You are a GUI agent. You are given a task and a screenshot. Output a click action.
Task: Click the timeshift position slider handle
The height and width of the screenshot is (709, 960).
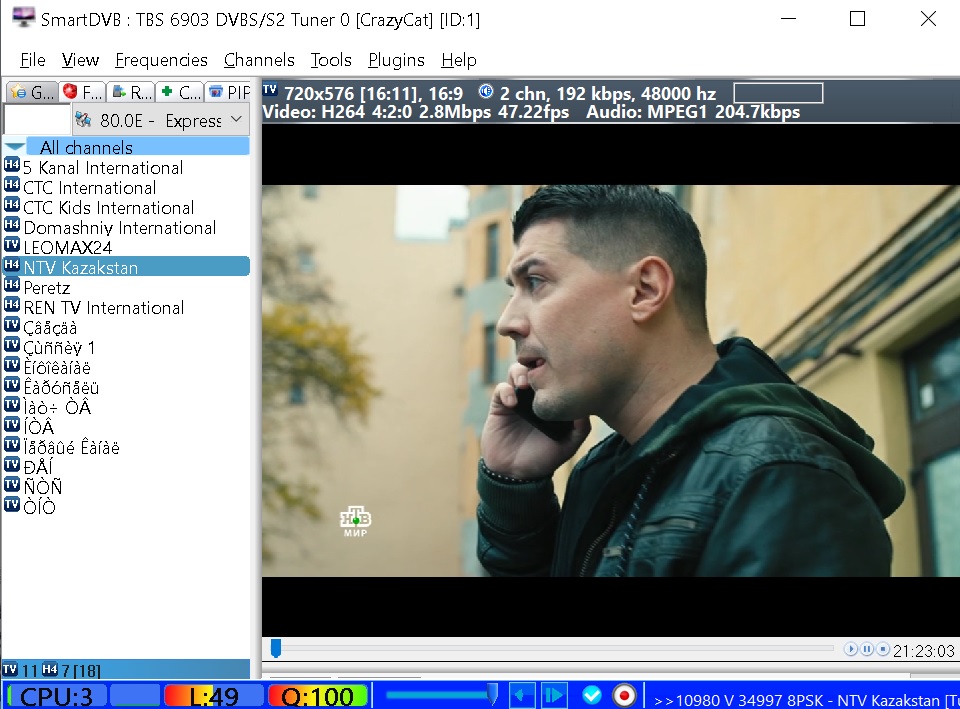click(276, 648)
